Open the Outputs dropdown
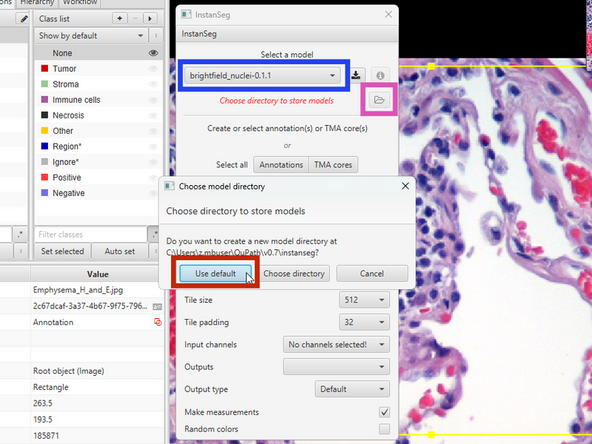 [336, 367]
